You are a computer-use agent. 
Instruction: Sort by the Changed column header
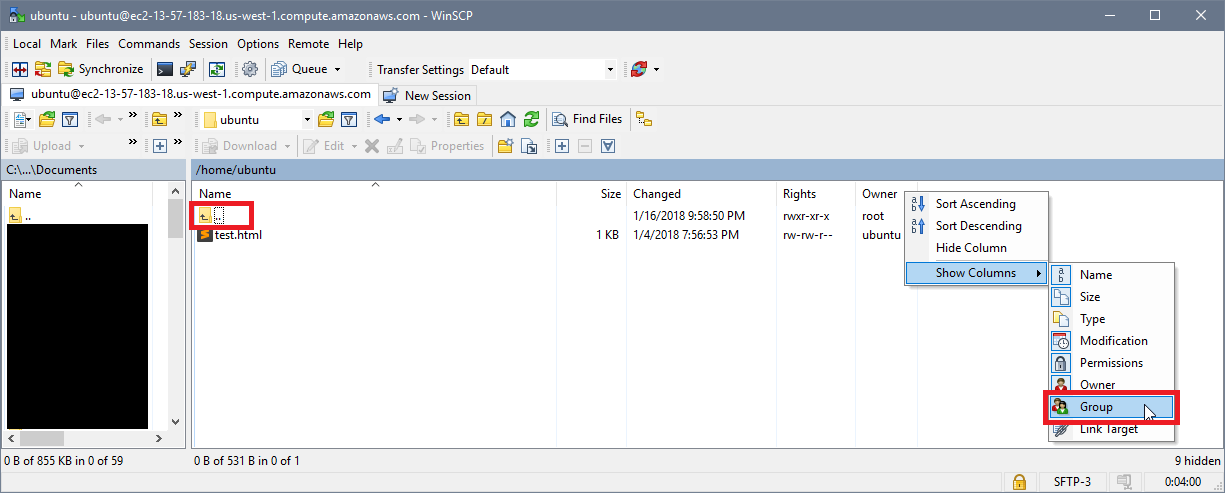click(x=702, y=194)
